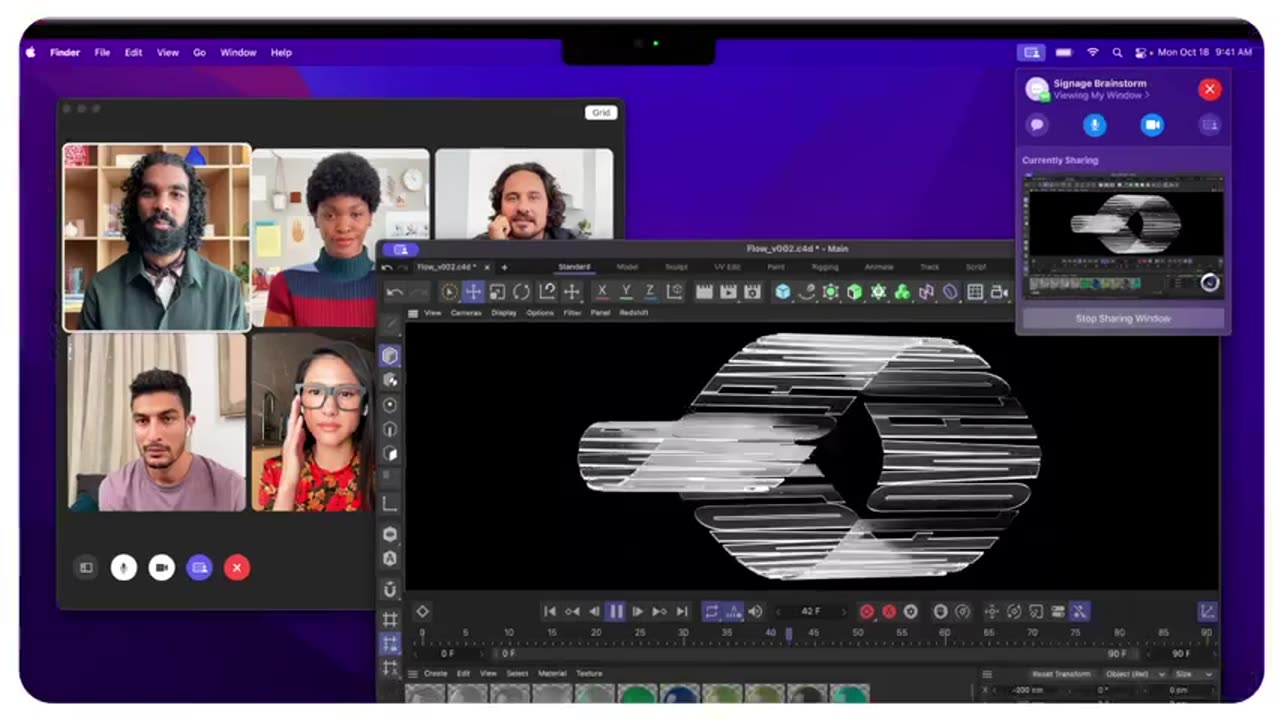The width and height of the screenshot is (1280, 720).
Task: Open the Cameras viewport menu
Action: 466,313
